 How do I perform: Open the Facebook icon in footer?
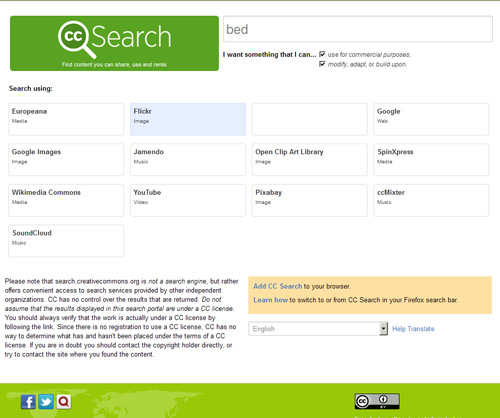[28, 402]
